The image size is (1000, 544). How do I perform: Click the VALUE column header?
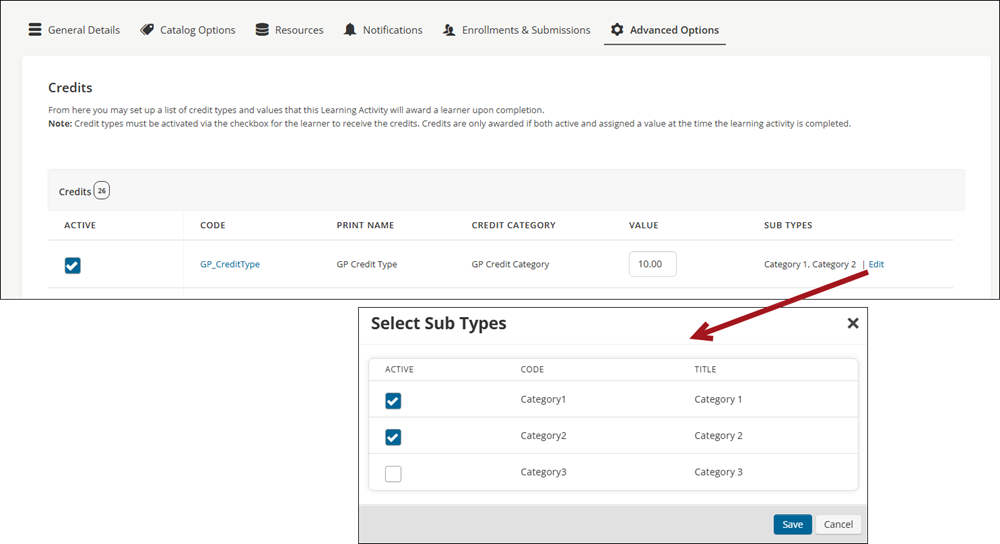(x=643, y=225)
